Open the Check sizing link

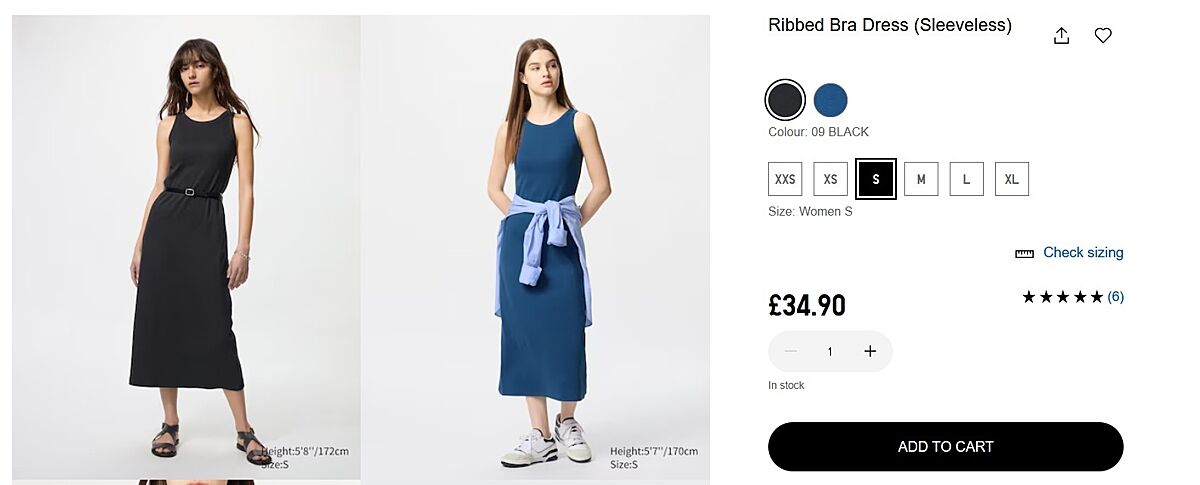[1083, 253]
